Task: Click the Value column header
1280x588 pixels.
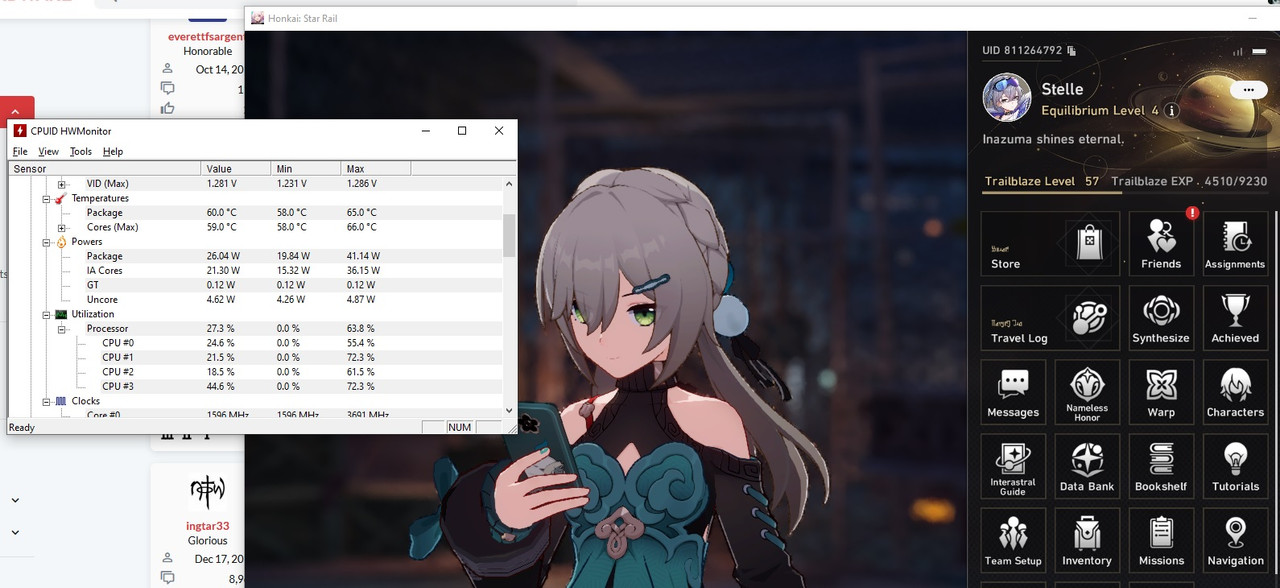Action: (x=237, y=168)
